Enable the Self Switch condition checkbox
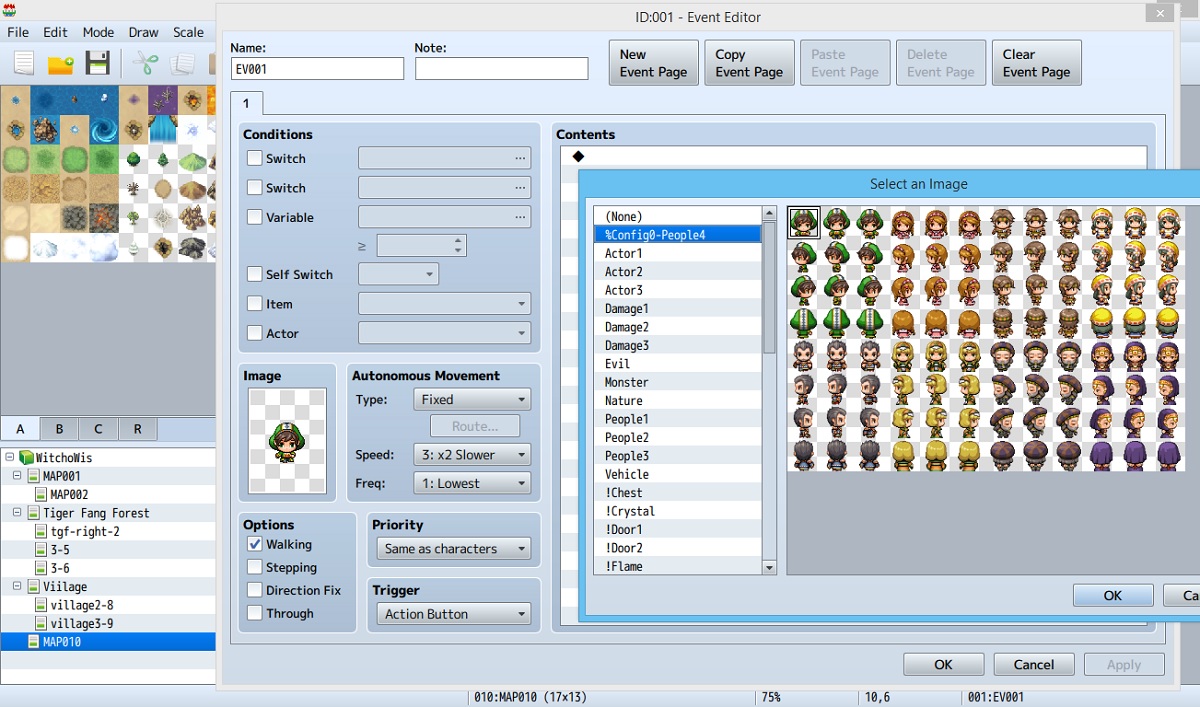Viewport: 1200px width, 707px height. 255,274
